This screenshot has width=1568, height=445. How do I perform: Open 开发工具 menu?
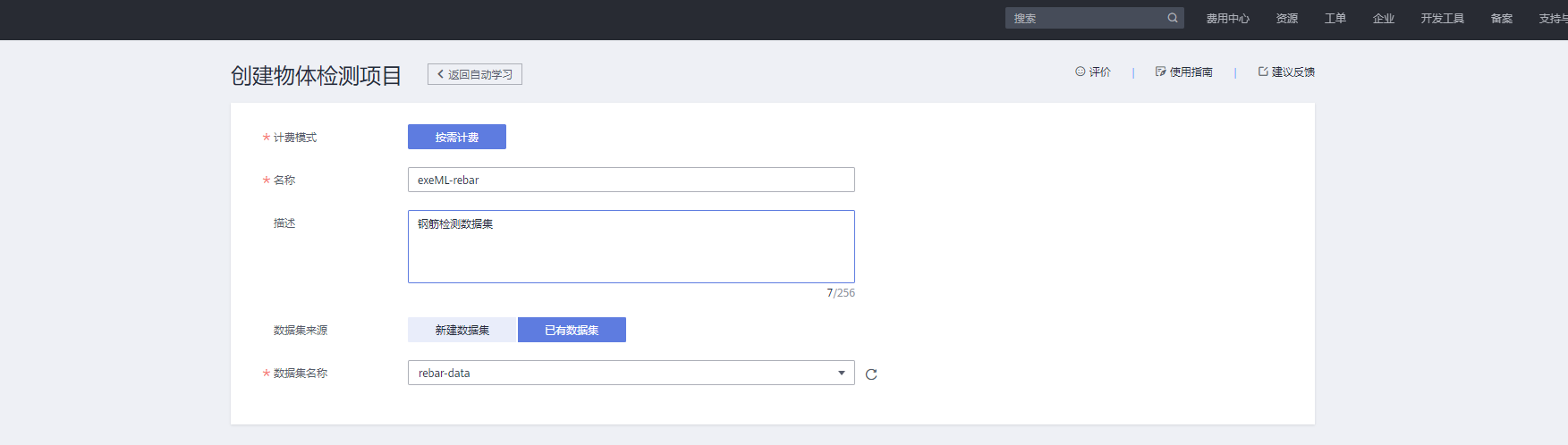[1442, 18]
